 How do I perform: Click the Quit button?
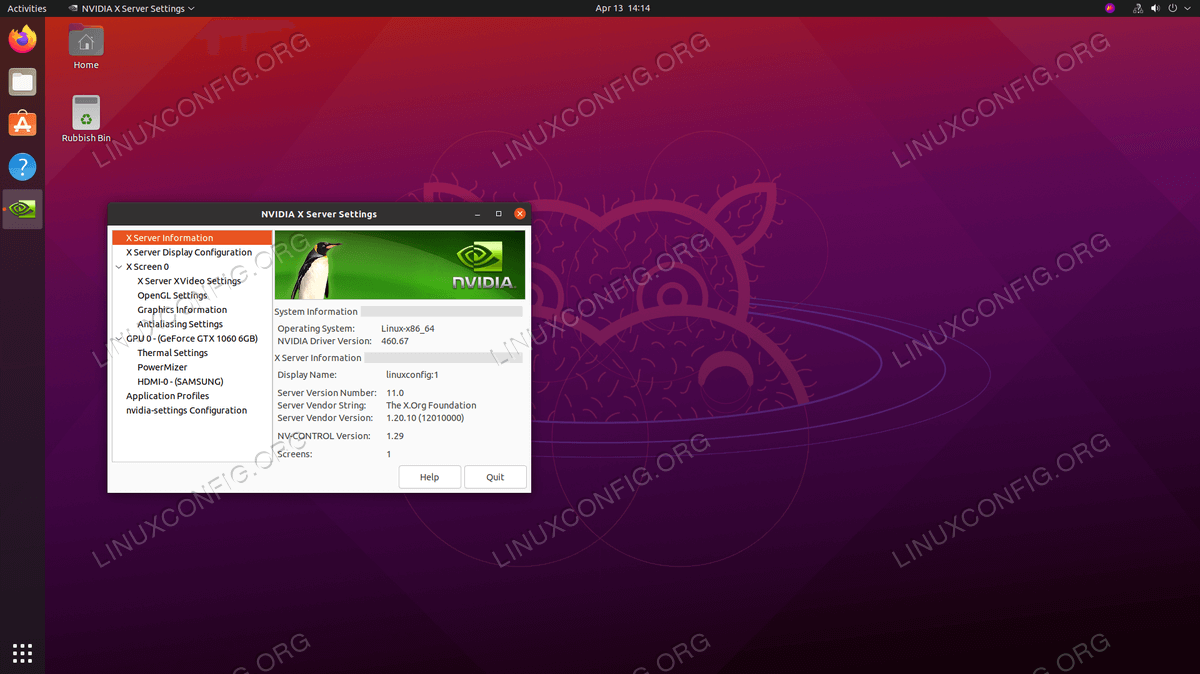tap(495, 477)
